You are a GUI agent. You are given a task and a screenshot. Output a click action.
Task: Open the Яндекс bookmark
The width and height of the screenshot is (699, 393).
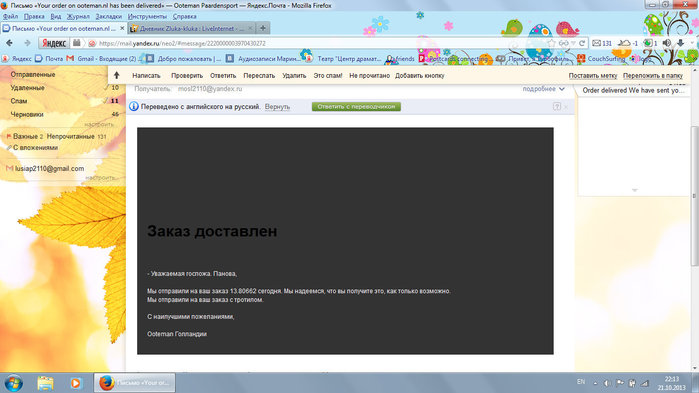pyautogui.click(x=17, y=58)
